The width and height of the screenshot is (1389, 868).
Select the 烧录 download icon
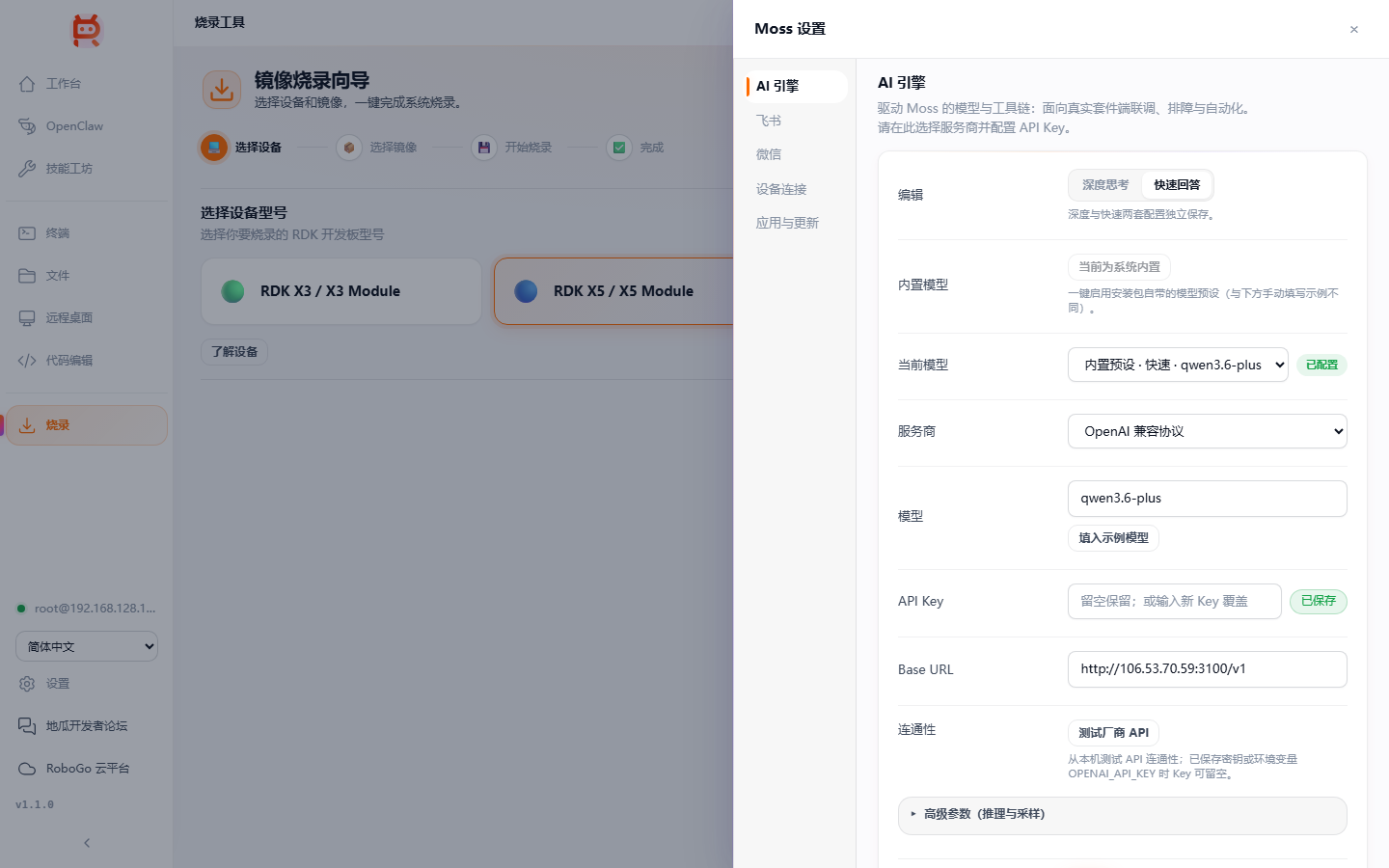point(27,425)
